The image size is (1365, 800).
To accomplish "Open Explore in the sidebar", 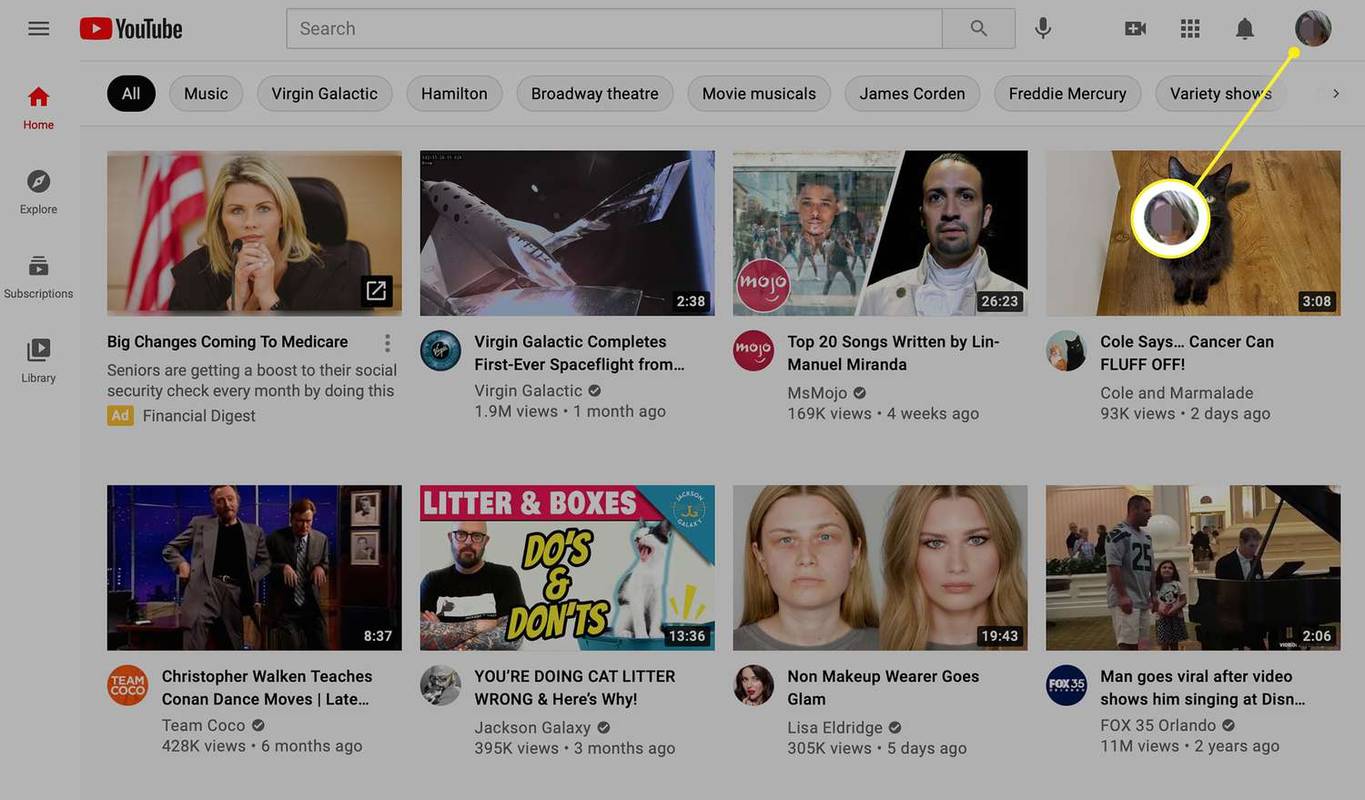I will pyautogui.click(x=39, y=192).
